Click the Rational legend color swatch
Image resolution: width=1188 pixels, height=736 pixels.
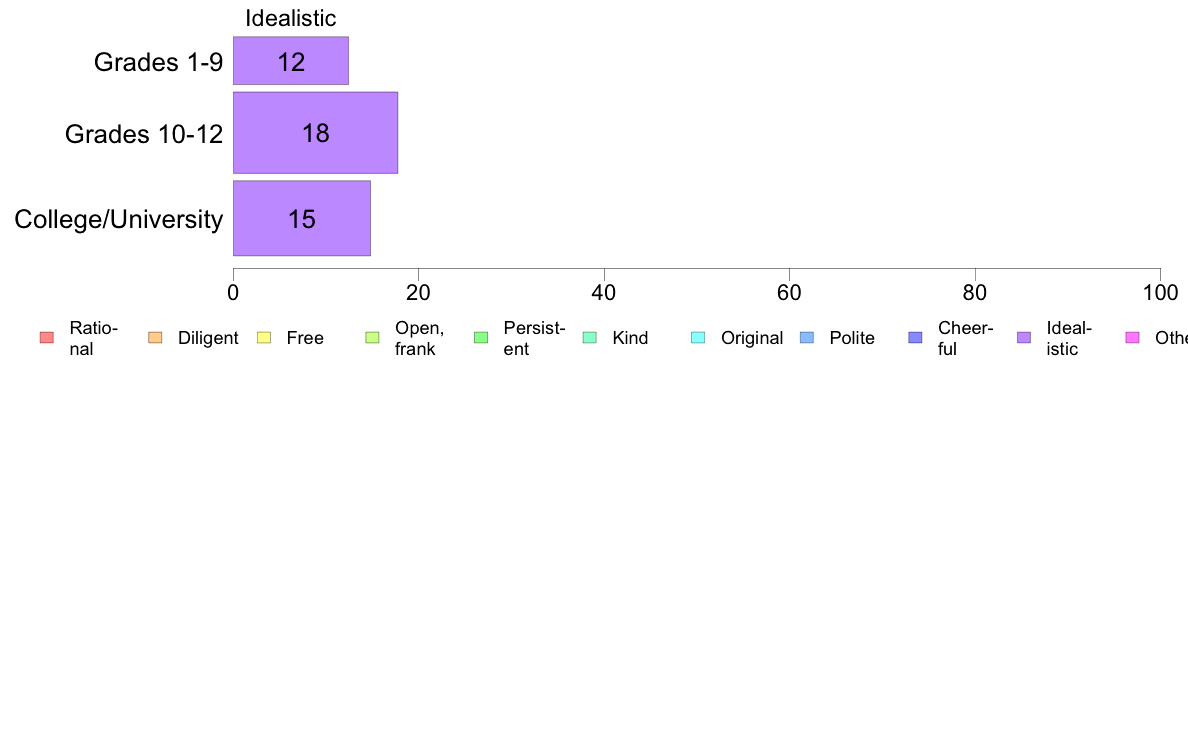47,338
